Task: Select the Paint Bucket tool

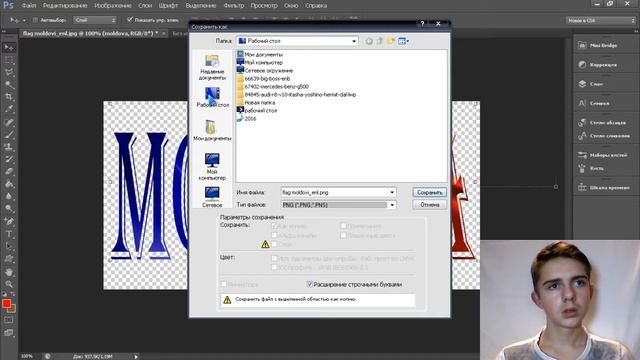Action: [x=9, y=184]
